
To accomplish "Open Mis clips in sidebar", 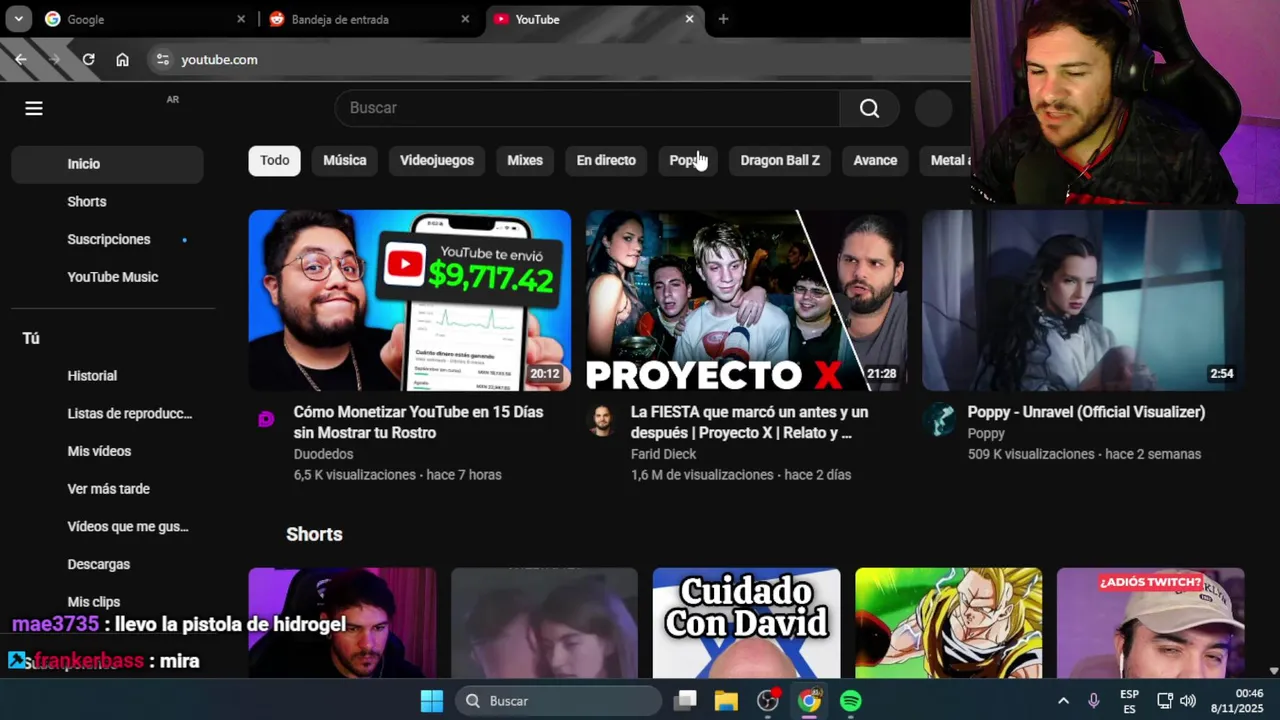I will [107, 602].
